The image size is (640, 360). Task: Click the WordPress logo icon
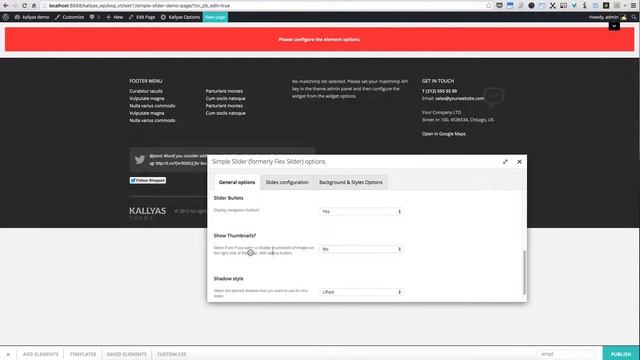6,17
